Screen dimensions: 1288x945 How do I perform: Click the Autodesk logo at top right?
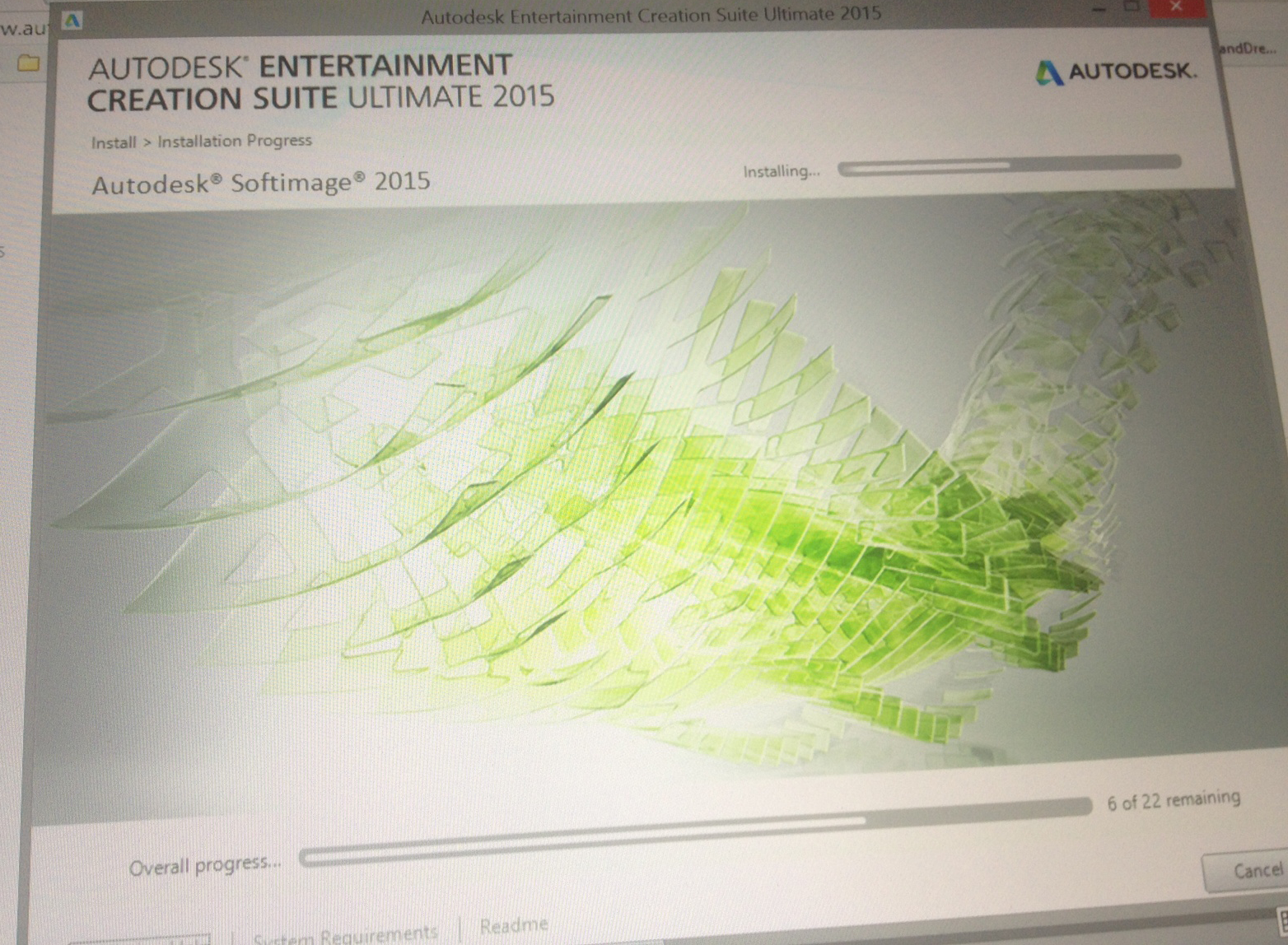pyautogui.click(x=1116, y=72)
